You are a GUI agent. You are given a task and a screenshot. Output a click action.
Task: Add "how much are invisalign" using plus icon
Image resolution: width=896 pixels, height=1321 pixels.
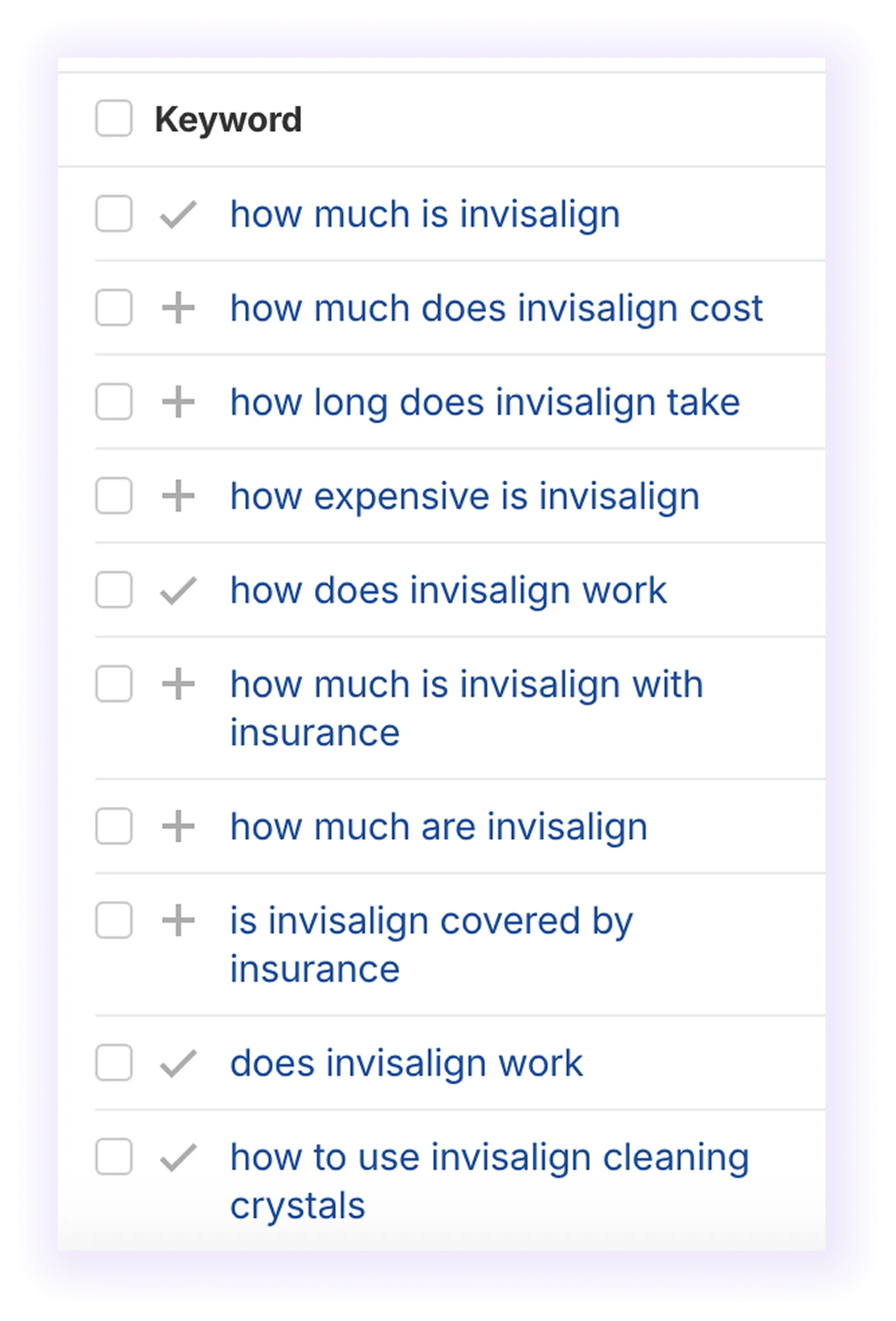pyautogui.click(x=179, y=826)
